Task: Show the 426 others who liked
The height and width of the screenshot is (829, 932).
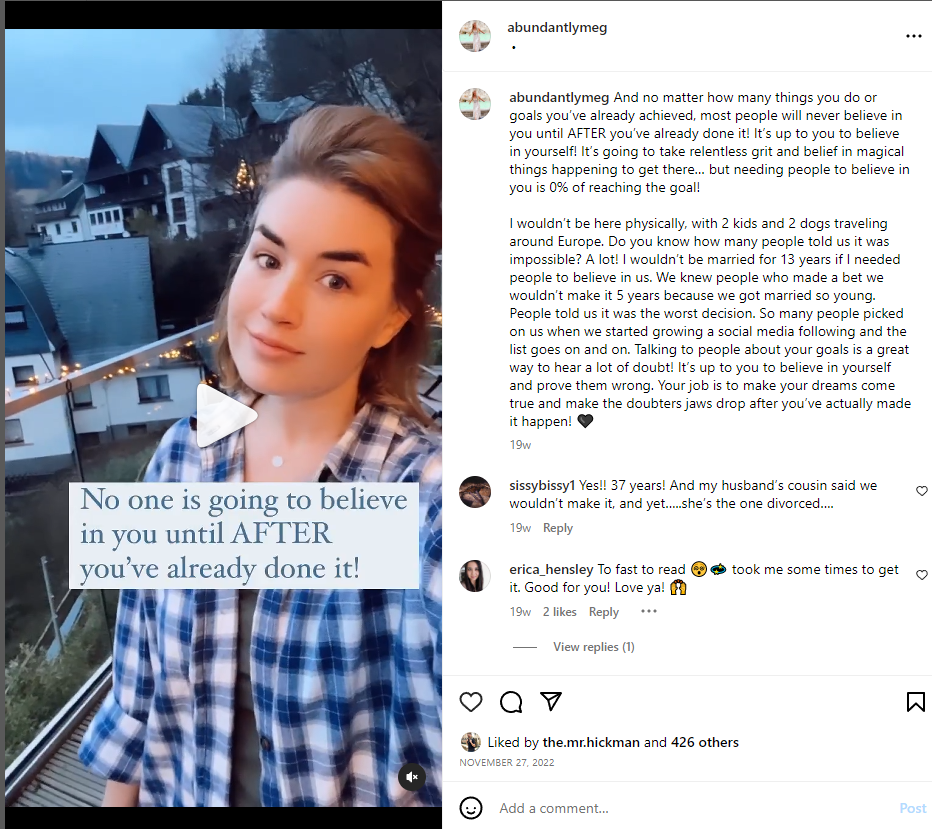Action: pyautogui.click(x=704, y=742)
